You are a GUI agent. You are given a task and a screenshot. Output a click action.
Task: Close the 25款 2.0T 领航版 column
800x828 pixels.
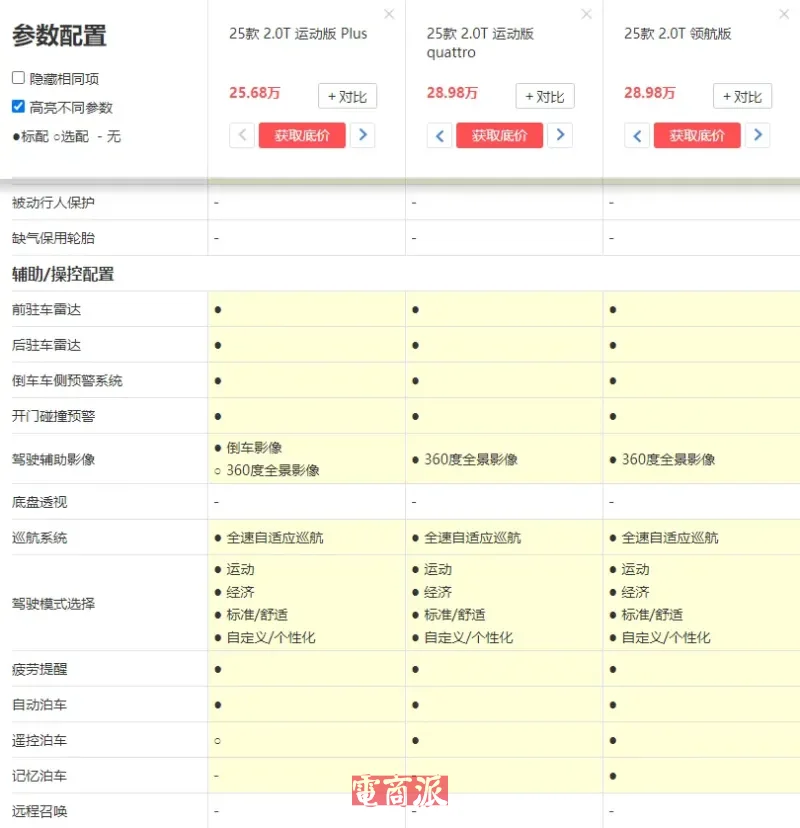(x=784, y=14)
